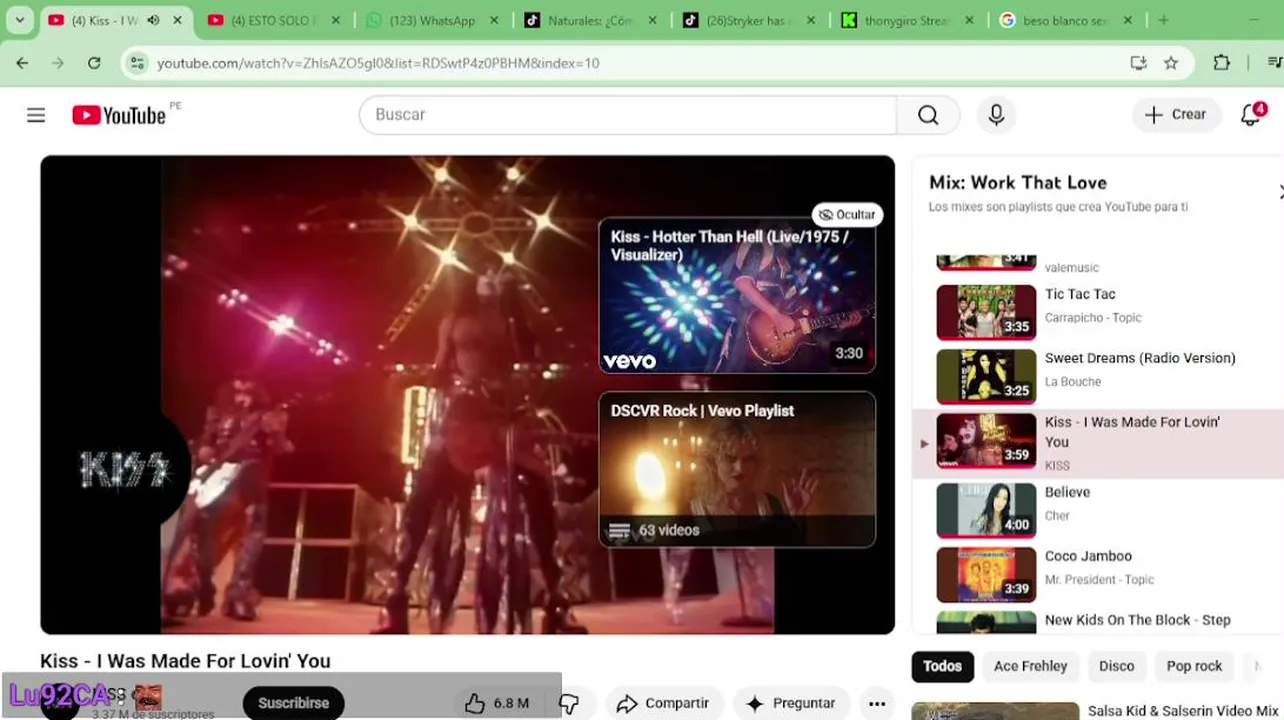
Task: Expand the tab search dropdown arrow
Action: (x=19, y=20)
